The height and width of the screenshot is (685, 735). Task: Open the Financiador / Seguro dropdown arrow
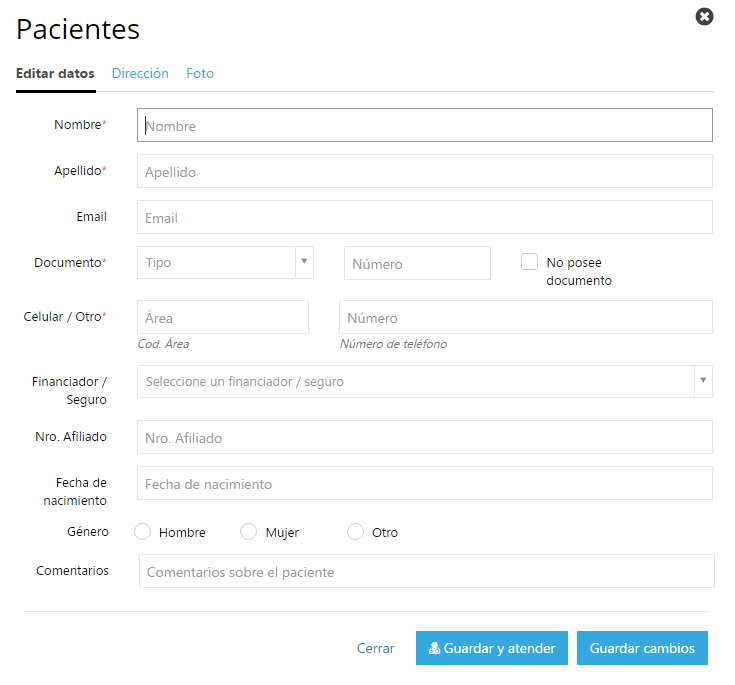(703, 381)
